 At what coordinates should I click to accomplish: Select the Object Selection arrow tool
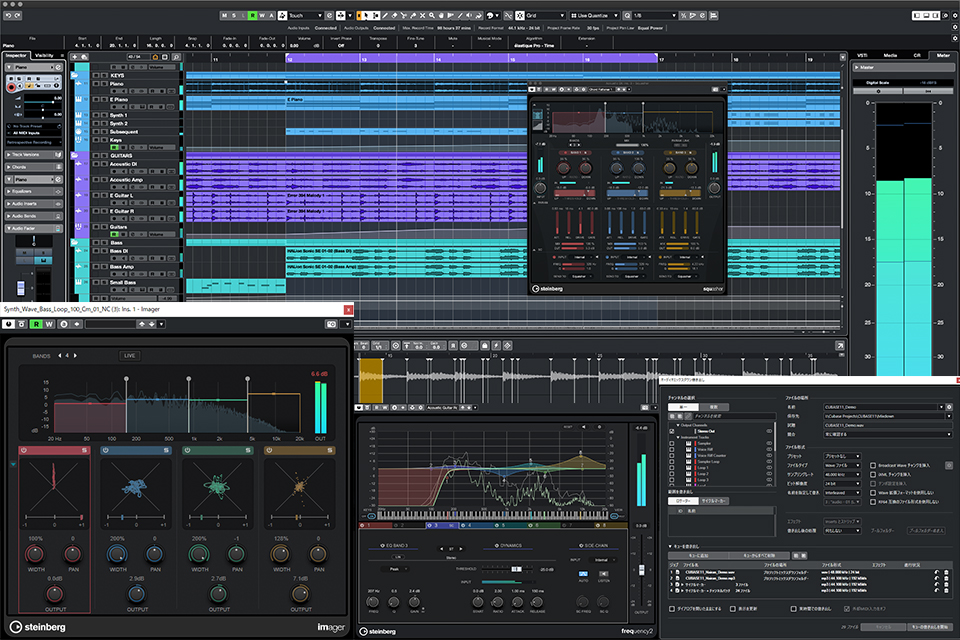[367, 14]
